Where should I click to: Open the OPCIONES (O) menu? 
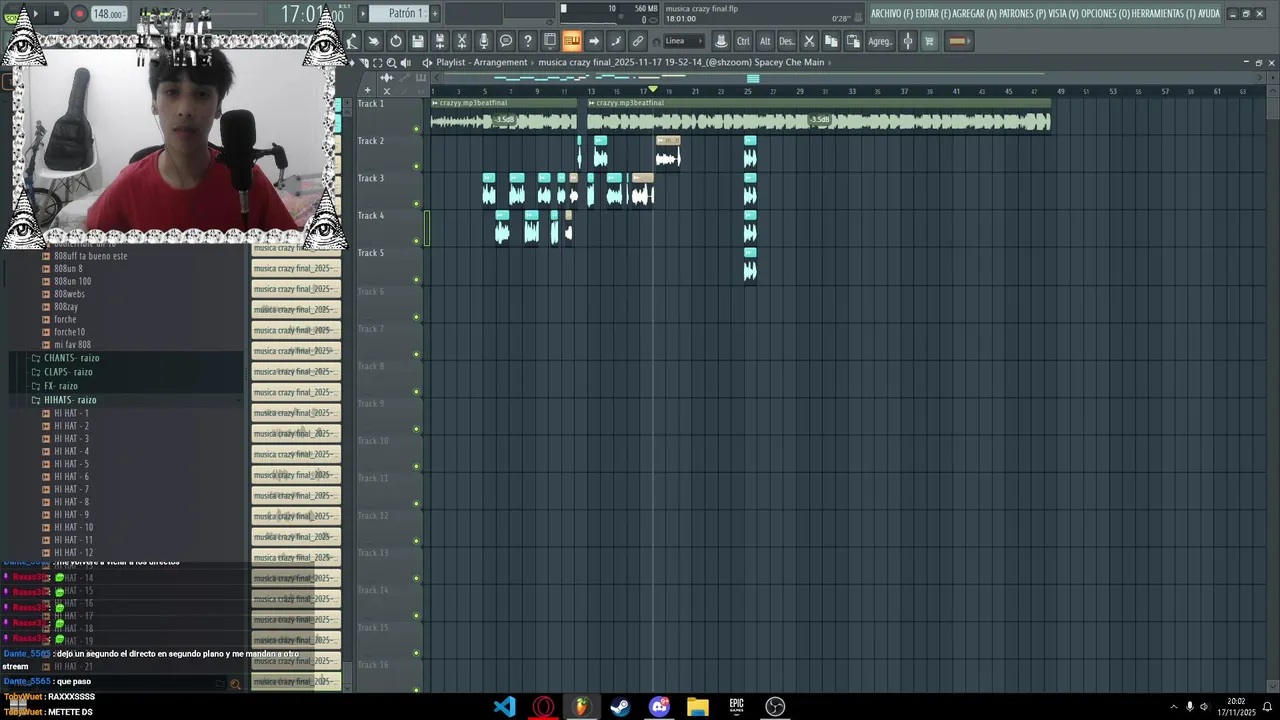pyautogui.click(x=1106, y=13)
